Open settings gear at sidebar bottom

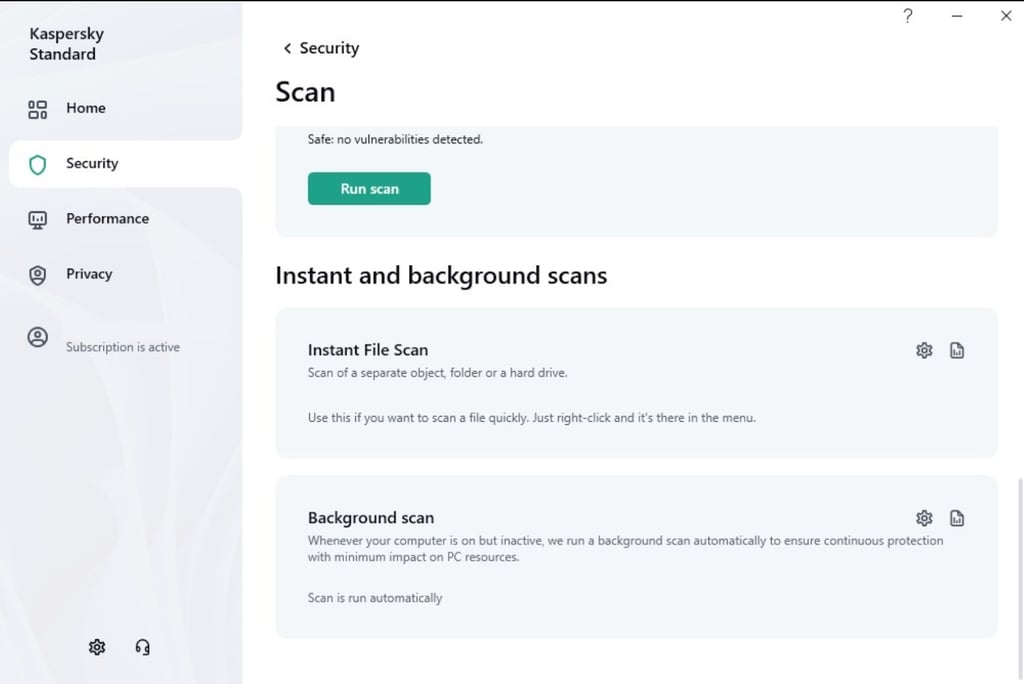97,647
